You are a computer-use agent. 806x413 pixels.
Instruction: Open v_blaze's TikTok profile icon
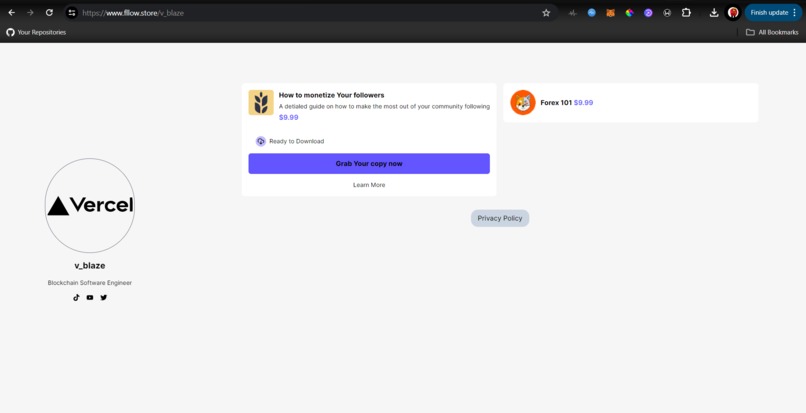pos(76,297)
